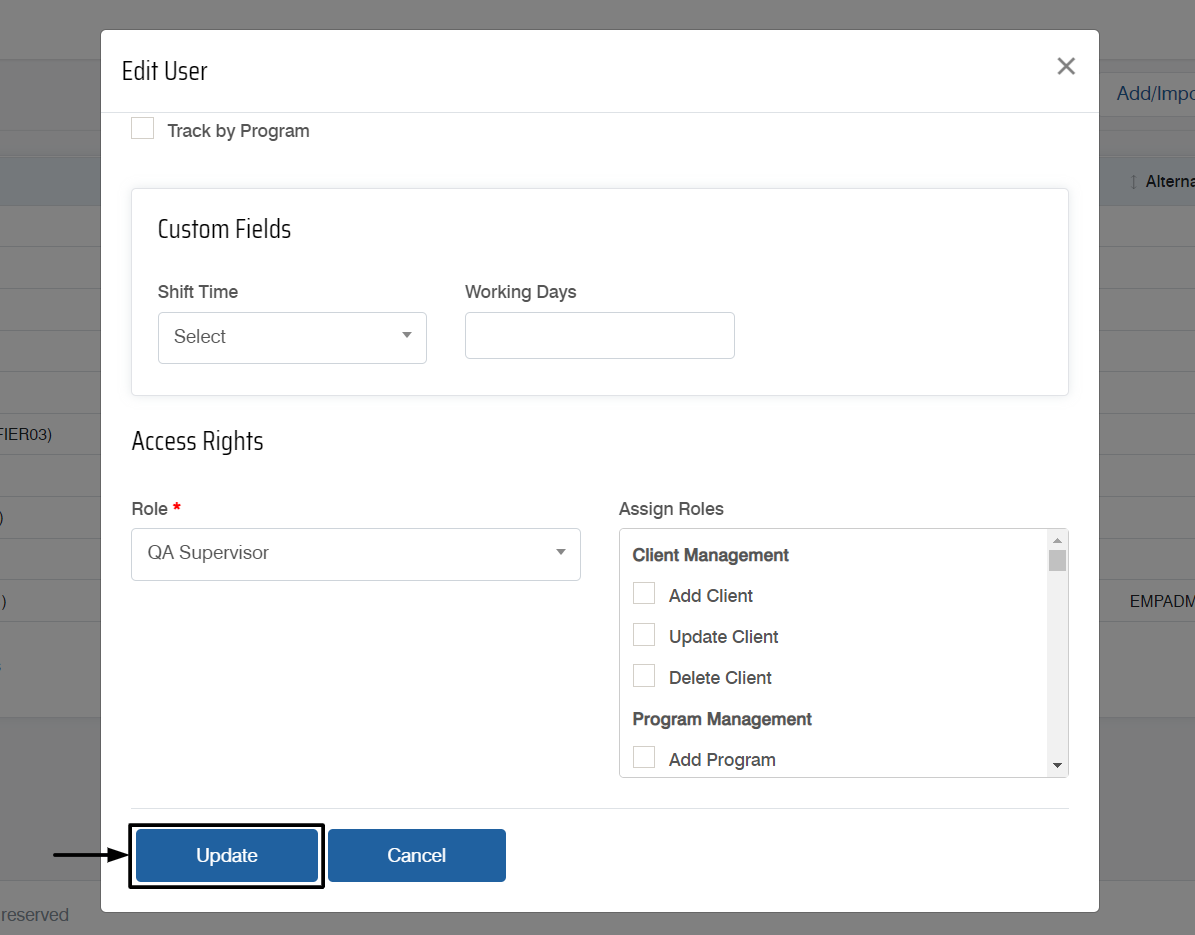Tick the Track by Program checkbox
This screenshot has width=1195, height=935.
[x=143, y=128]
